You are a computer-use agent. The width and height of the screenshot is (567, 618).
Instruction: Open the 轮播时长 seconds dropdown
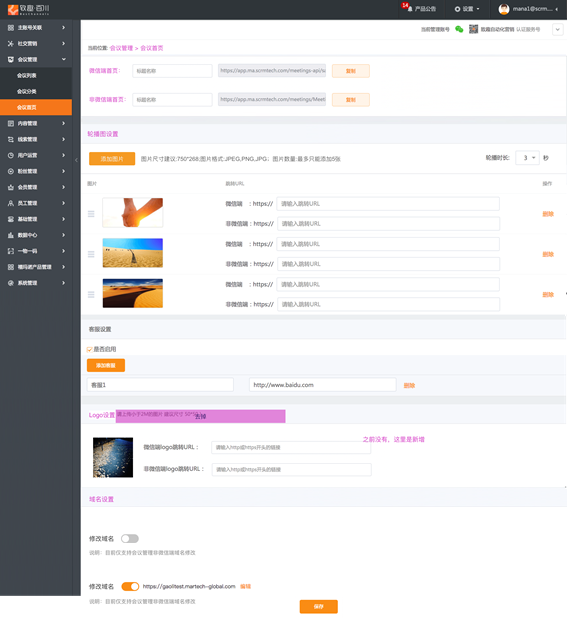(x=527, y=158)
